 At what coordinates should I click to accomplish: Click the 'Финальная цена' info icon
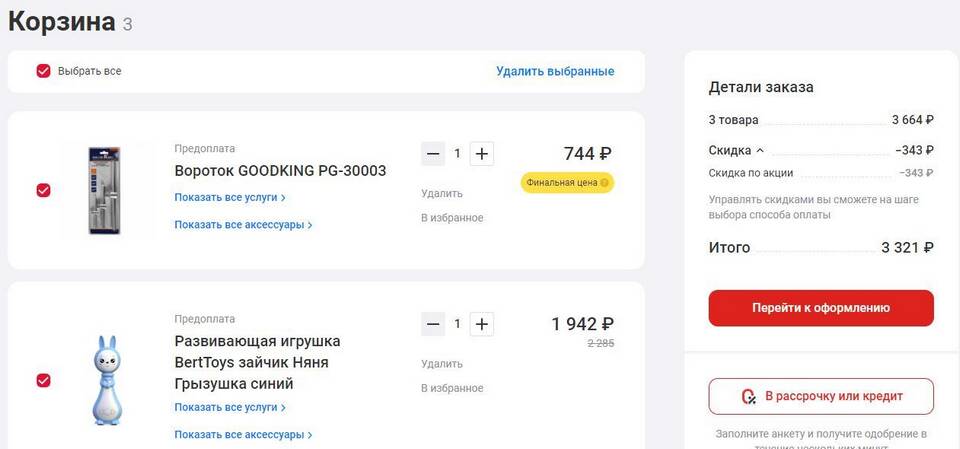605,183
